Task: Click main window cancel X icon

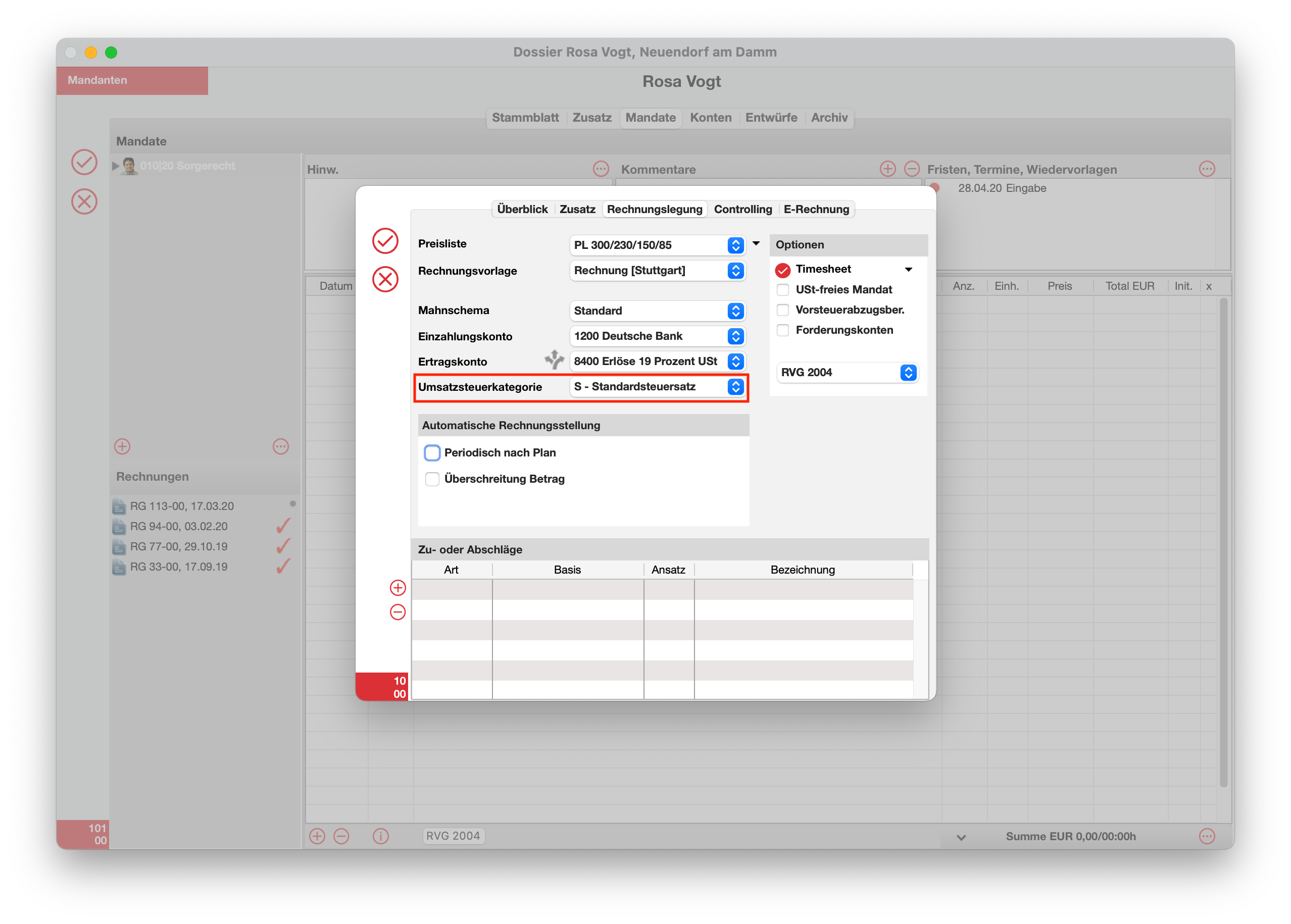Action: pos(84,201)
